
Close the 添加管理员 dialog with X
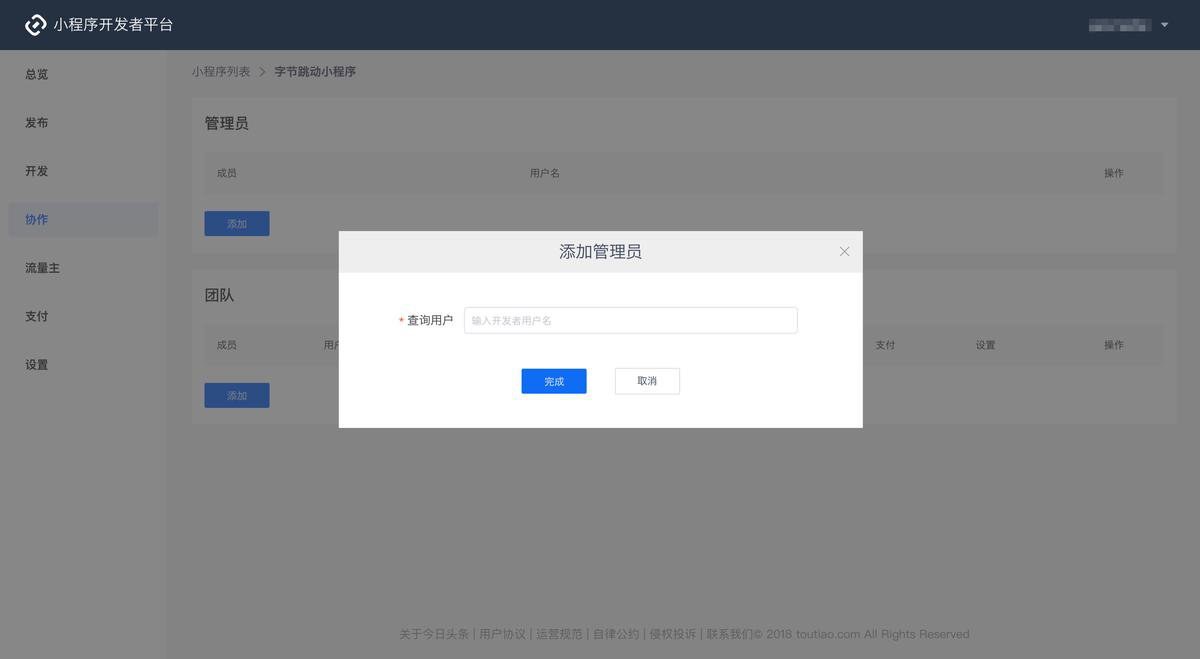coord(844,252)
